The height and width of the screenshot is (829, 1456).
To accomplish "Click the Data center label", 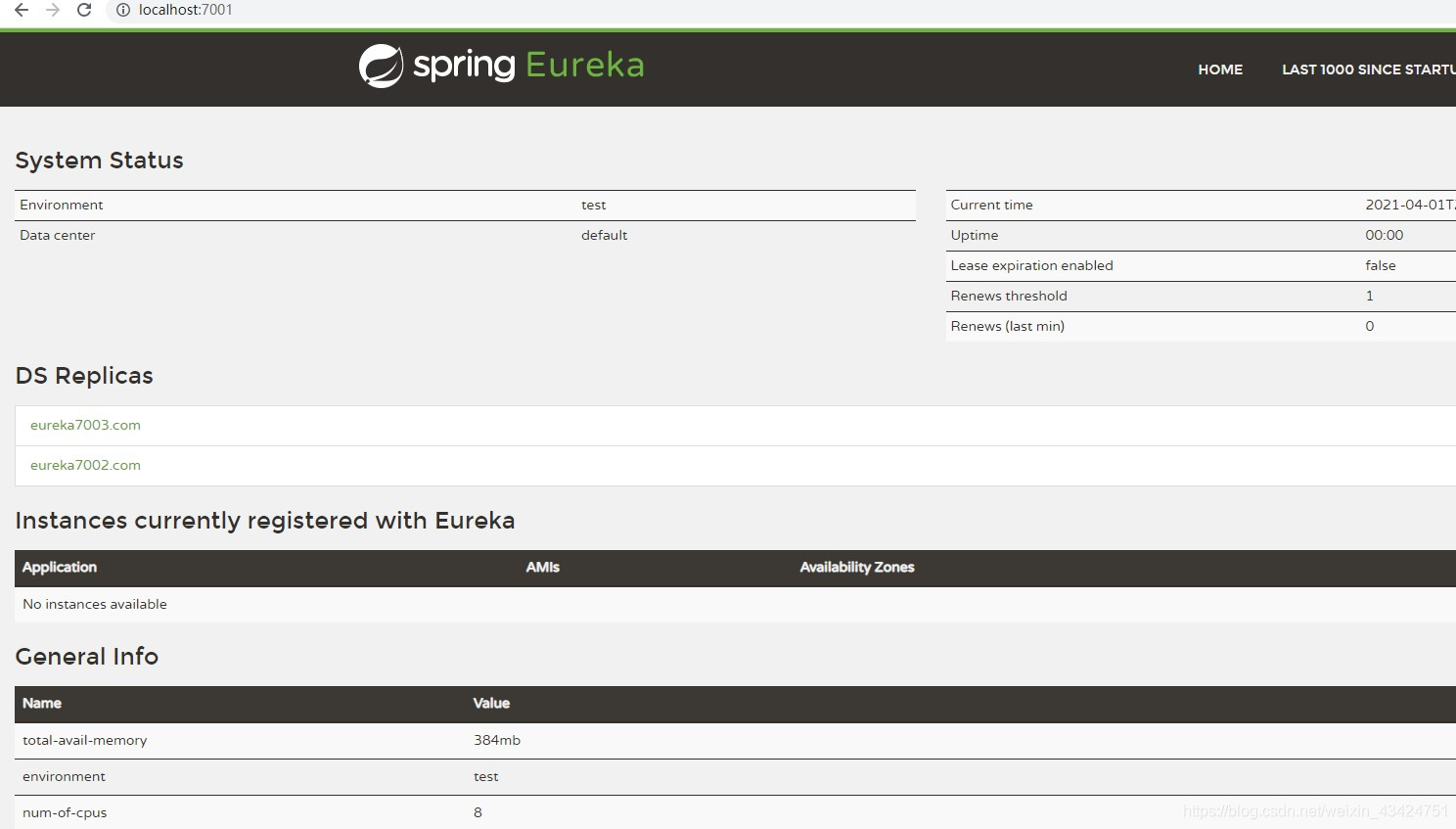I will coord(57,235).
